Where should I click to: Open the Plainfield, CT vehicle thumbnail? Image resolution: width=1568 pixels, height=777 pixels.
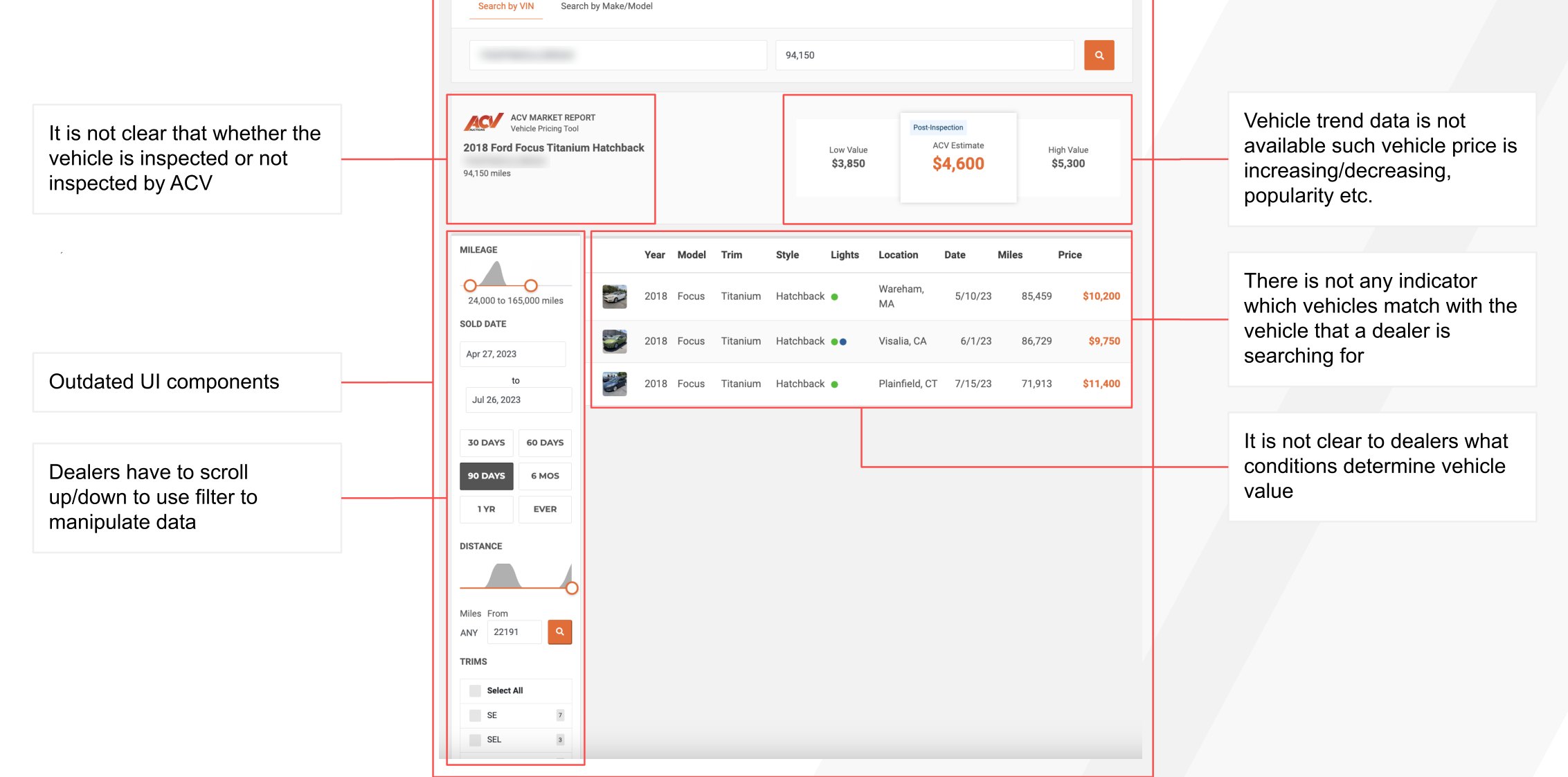614,384
